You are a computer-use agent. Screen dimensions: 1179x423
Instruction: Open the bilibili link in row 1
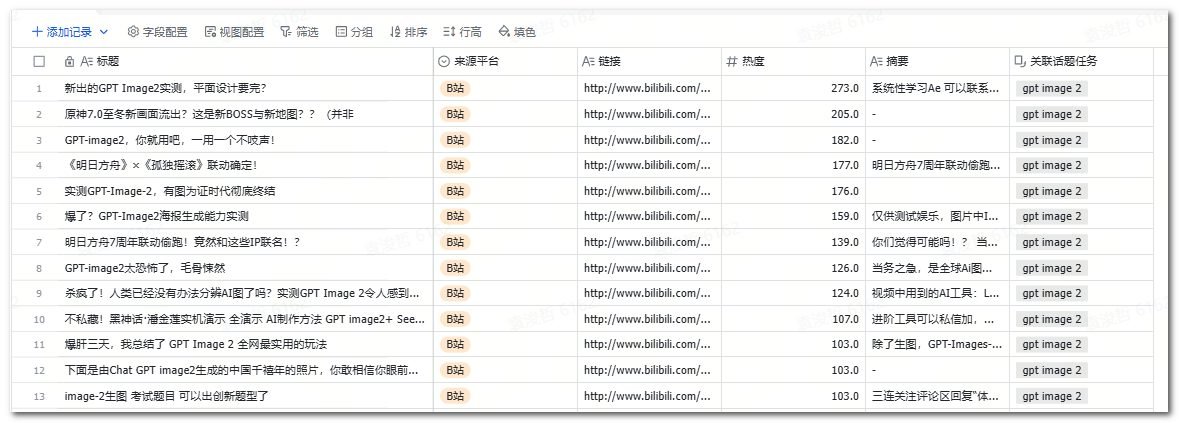[647, 89]
